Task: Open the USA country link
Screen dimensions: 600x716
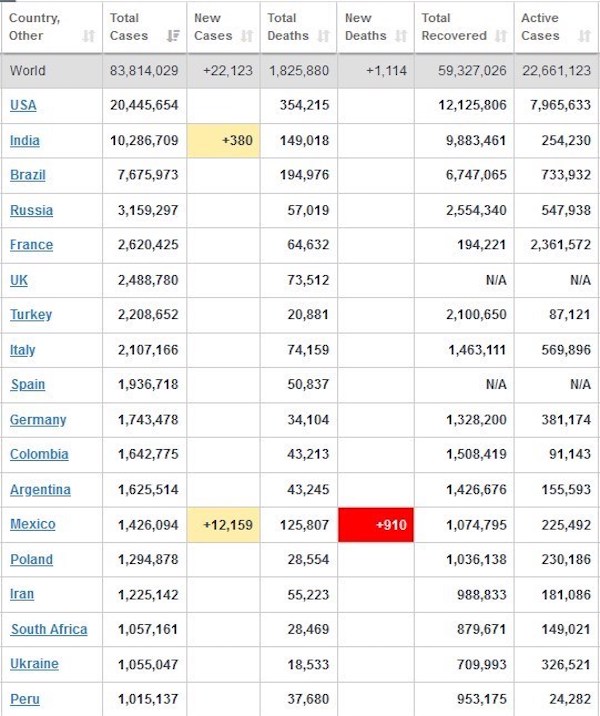Action: [x=23, y=105]
